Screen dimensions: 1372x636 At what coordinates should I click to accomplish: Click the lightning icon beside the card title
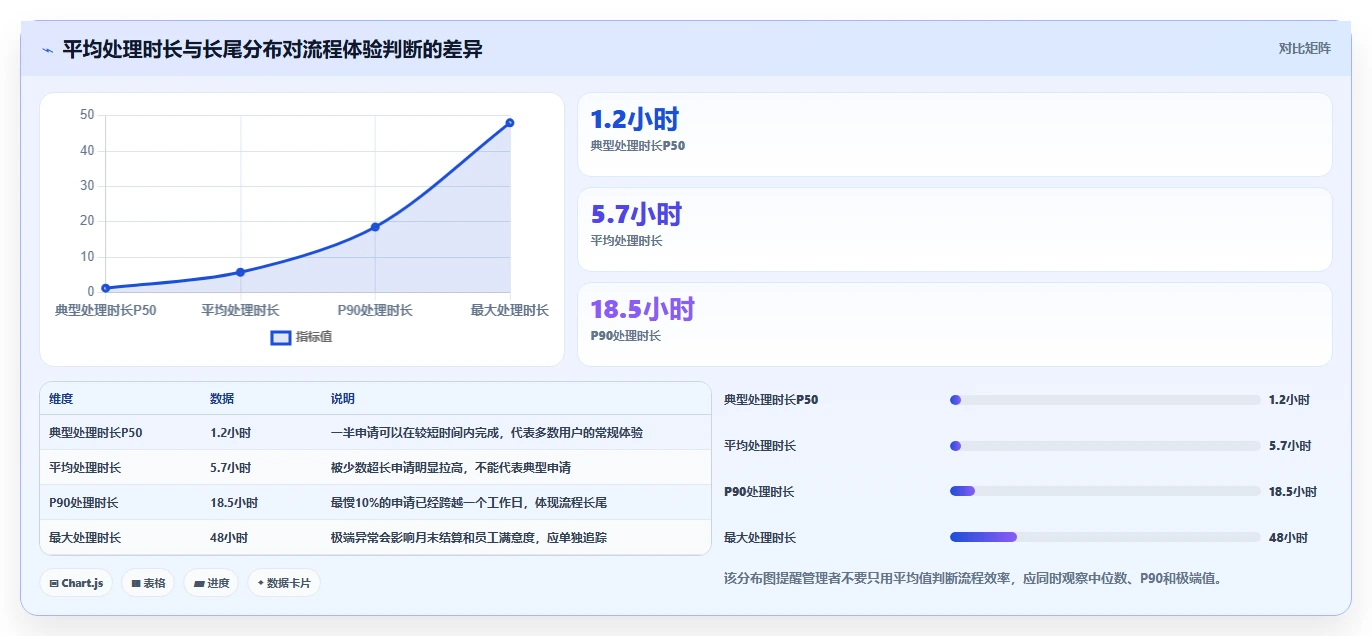pyautogui.click(x=48, y=49)
